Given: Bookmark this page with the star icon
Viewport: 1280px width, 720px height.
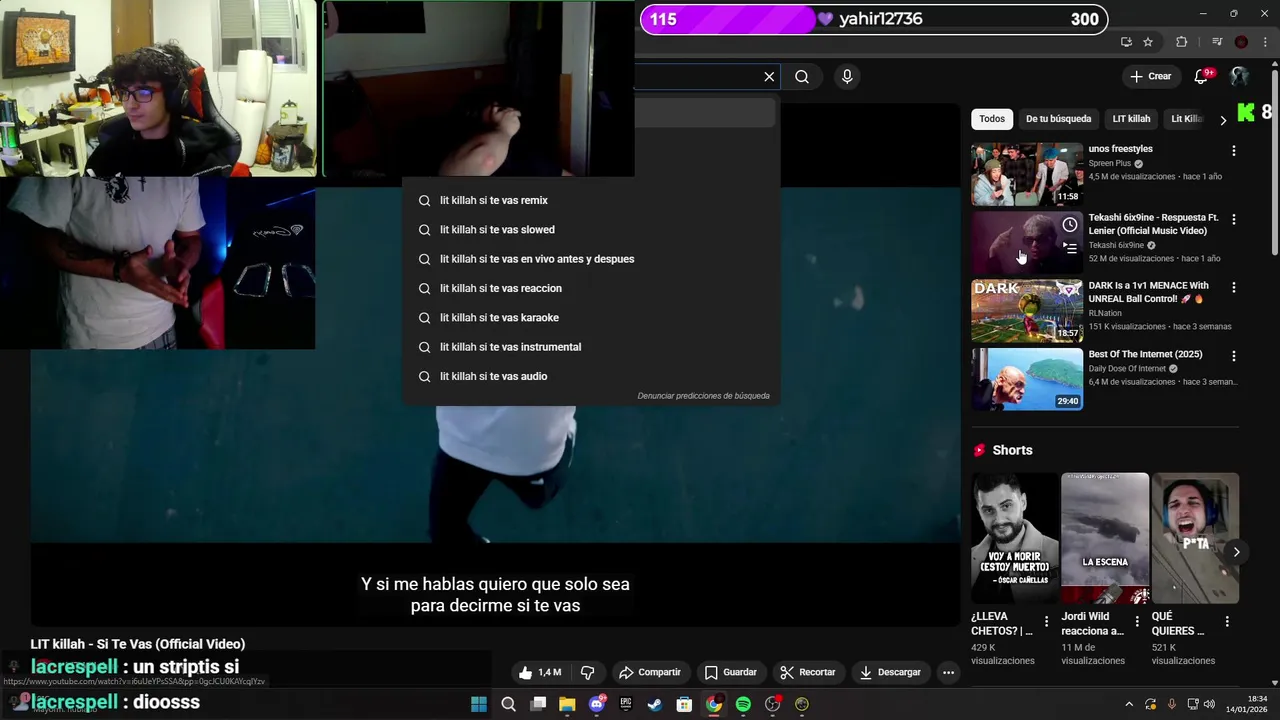Looking at the screenshot, I should pyautogui.click(x=1148, y=42).
